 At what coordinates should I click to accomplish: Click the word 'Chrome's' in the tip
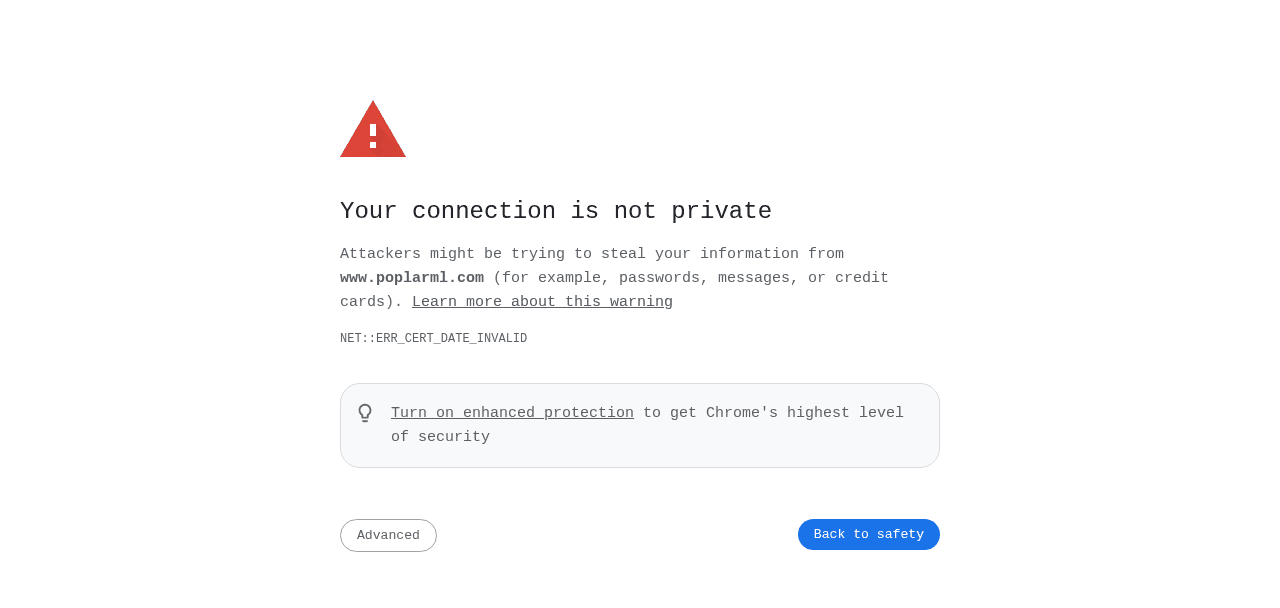(742, 413)
